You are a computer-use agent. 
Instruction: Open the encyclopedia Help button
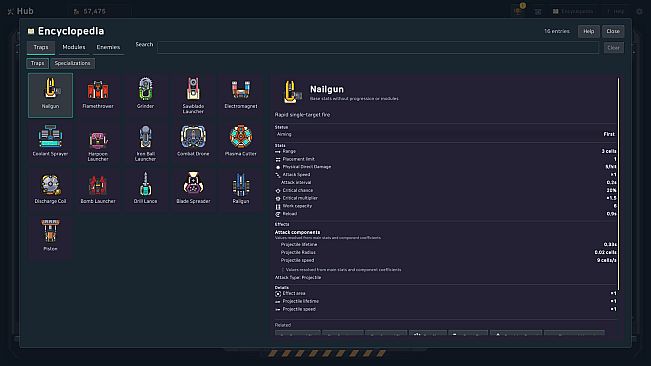588,32
